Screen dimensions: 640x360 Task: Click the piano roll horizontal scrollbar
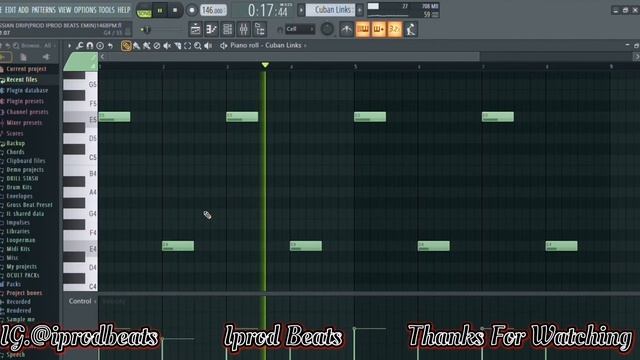[292, 57]
